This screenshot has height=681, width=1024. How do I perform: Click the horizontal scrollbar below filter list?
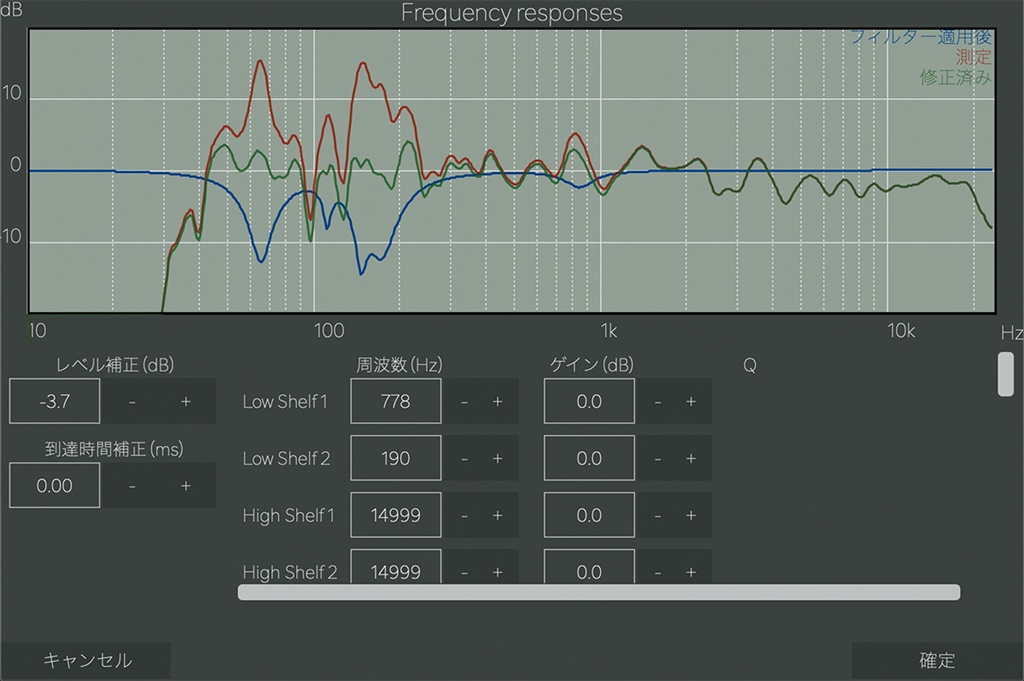[599, 592]
